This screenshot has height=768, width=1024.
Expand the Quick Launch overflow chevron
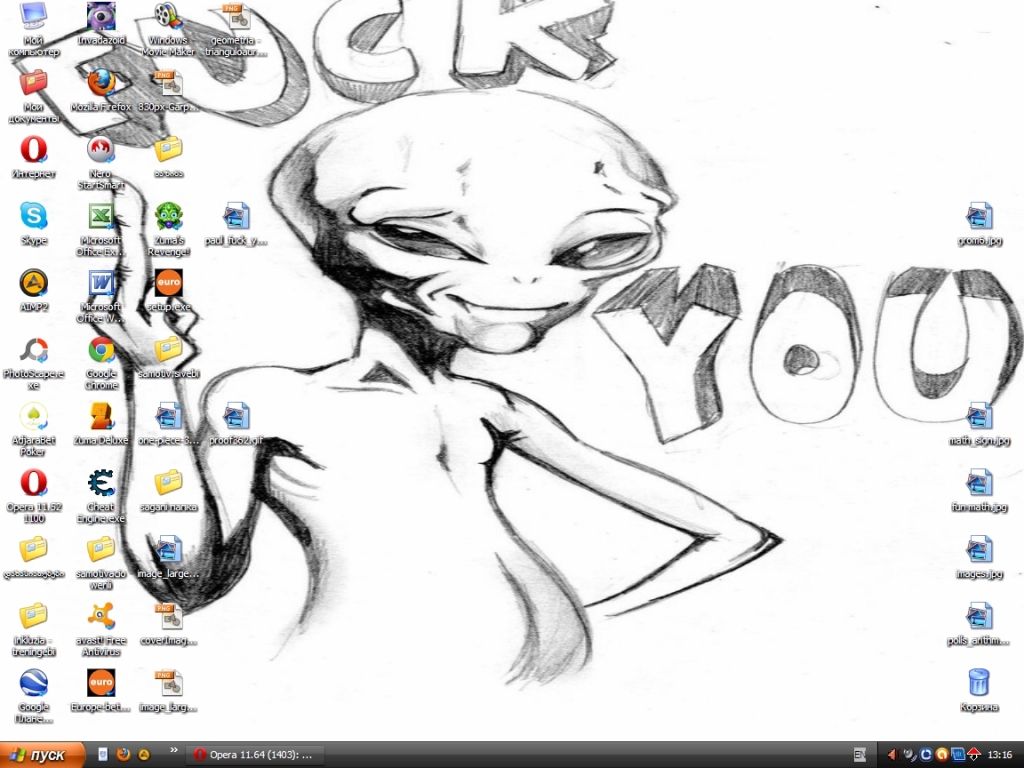pos(174,749)
